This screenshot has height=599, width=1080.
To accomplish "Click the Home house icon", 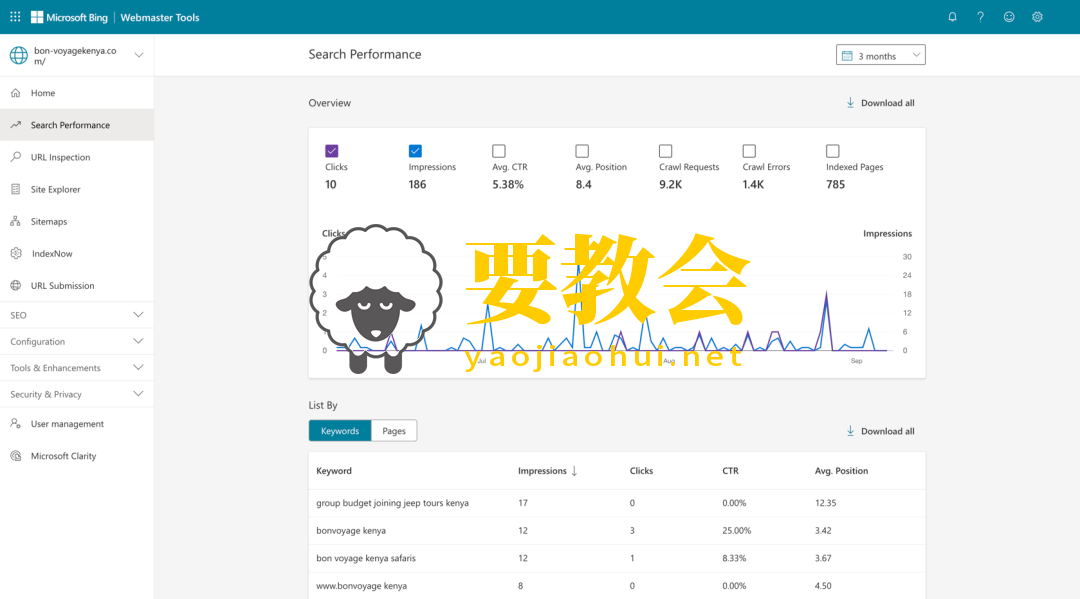I will [16, 93].
